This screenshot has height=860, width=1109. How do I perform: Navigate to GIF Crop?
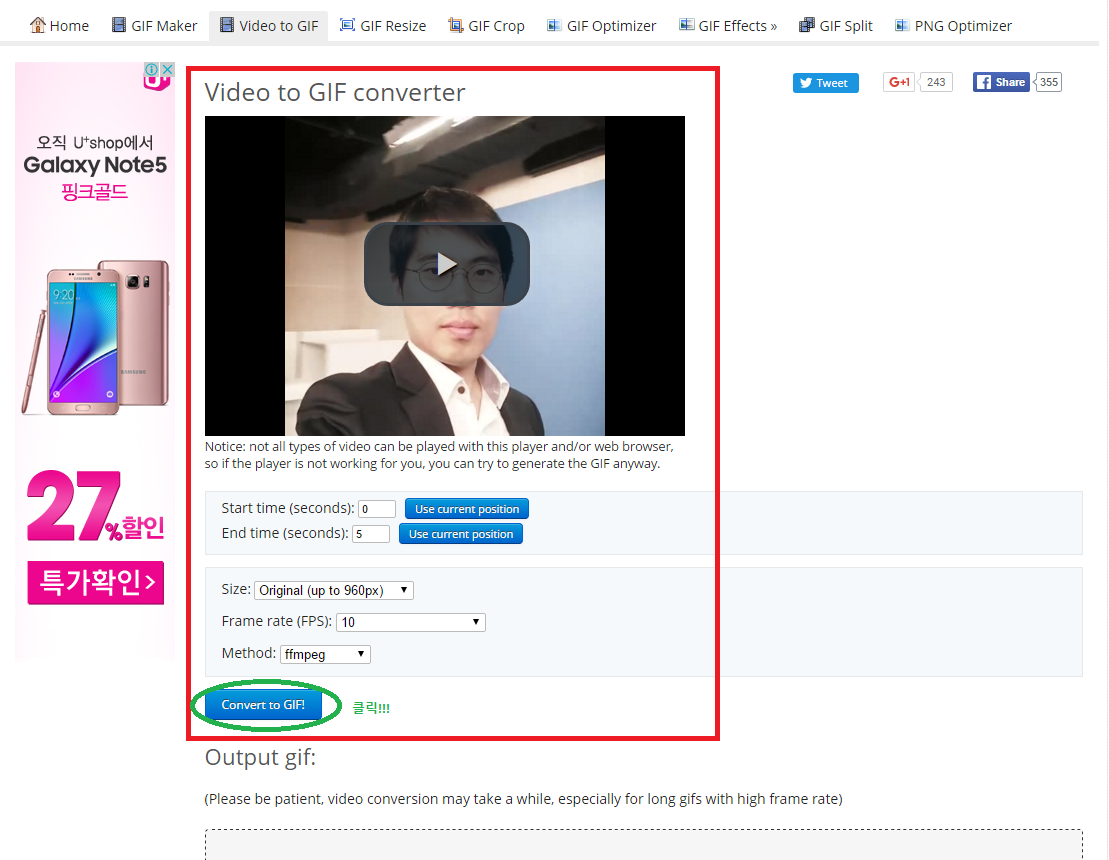tap(487, 26)
